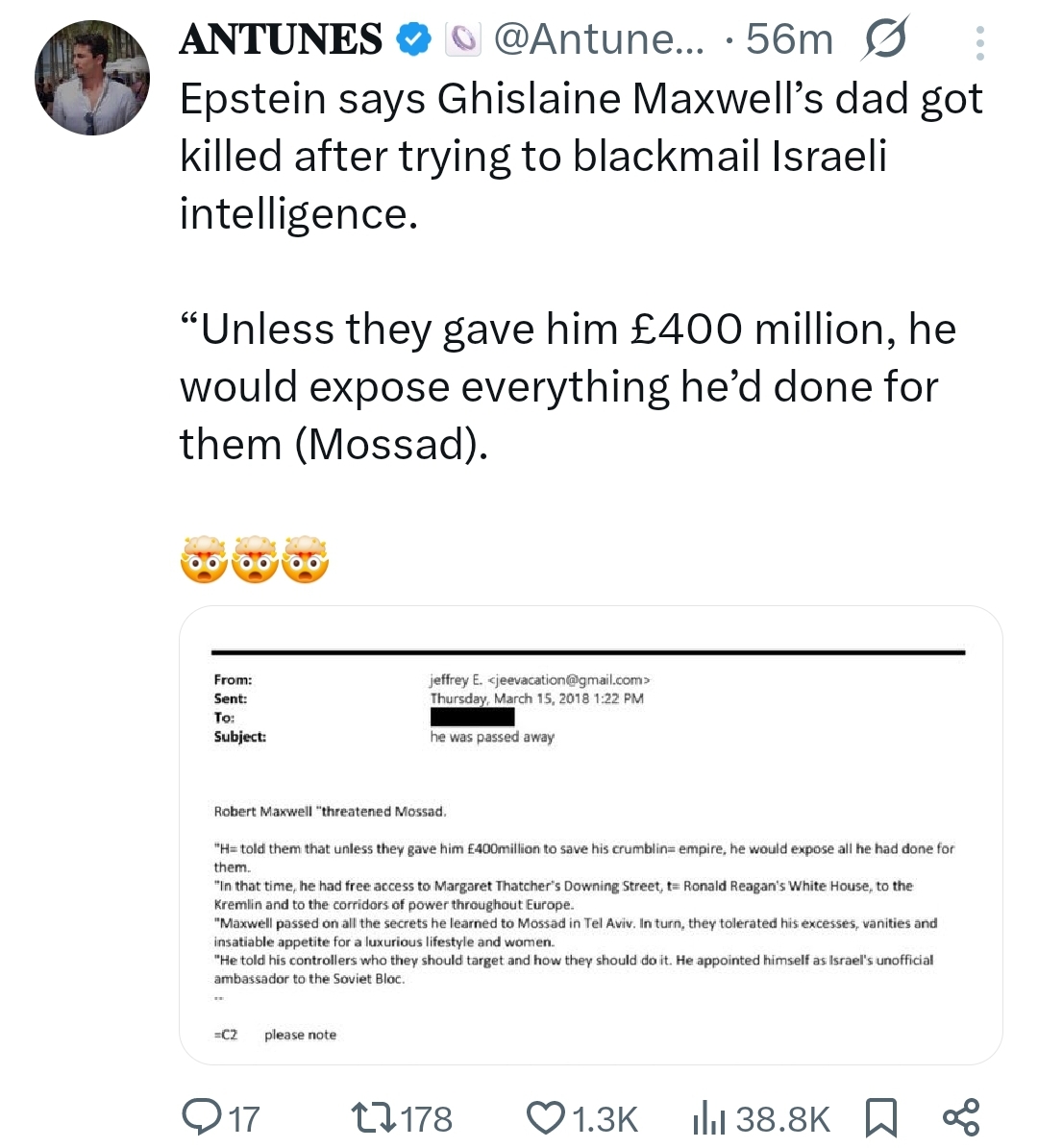The width and height of the screenshot is (1038, 1148).
Task: Click the share icon
Action: tap(961, 1117)
